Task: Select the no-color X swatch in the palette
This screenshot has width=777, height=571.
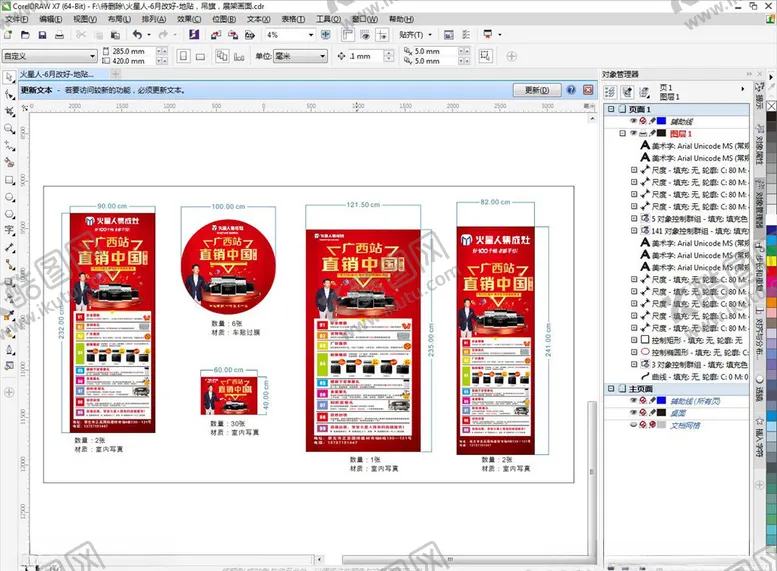Action: 772,106
